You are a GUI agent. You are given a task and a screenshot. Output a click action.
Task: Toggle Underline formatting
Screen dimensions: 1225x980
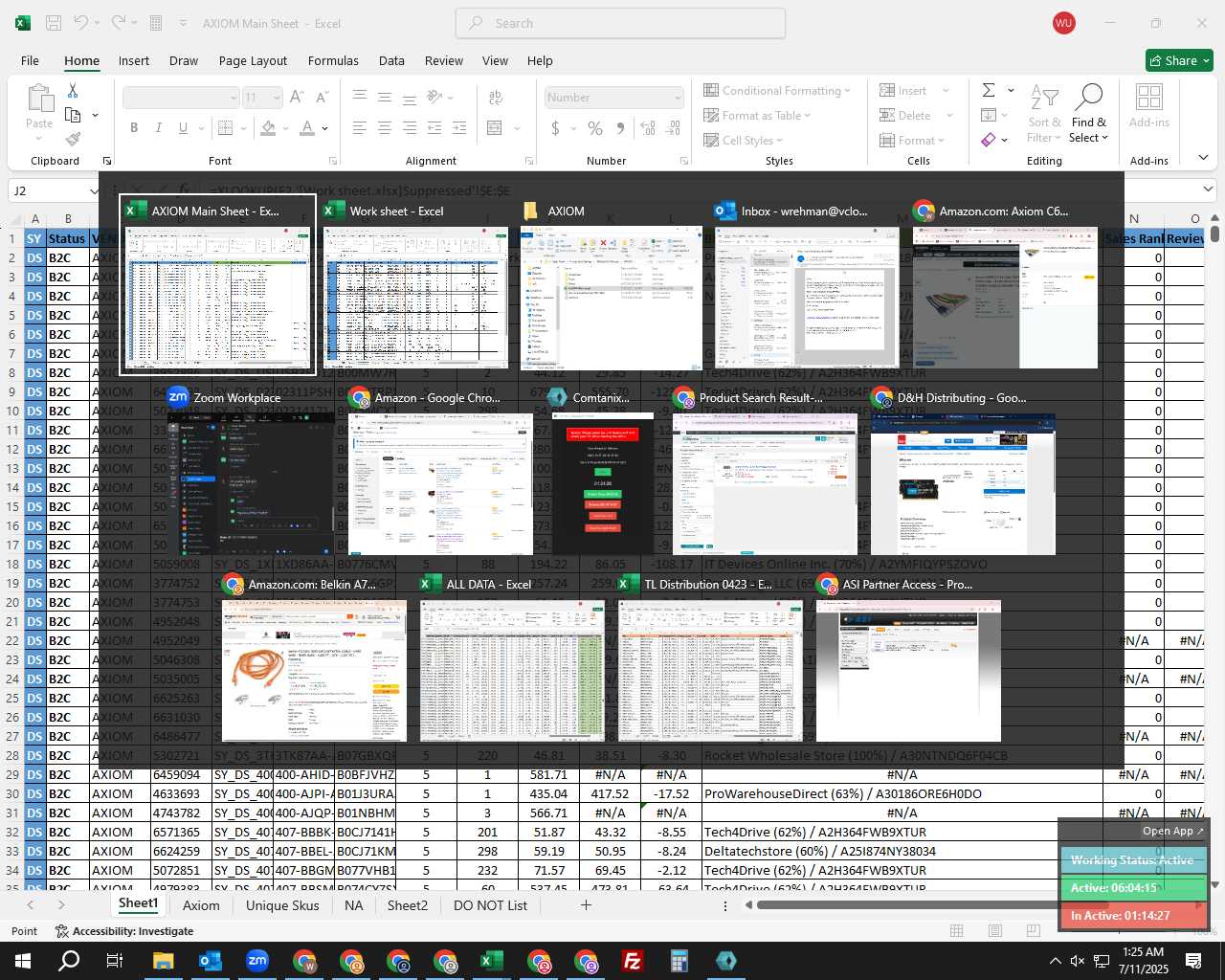point(181,127)
